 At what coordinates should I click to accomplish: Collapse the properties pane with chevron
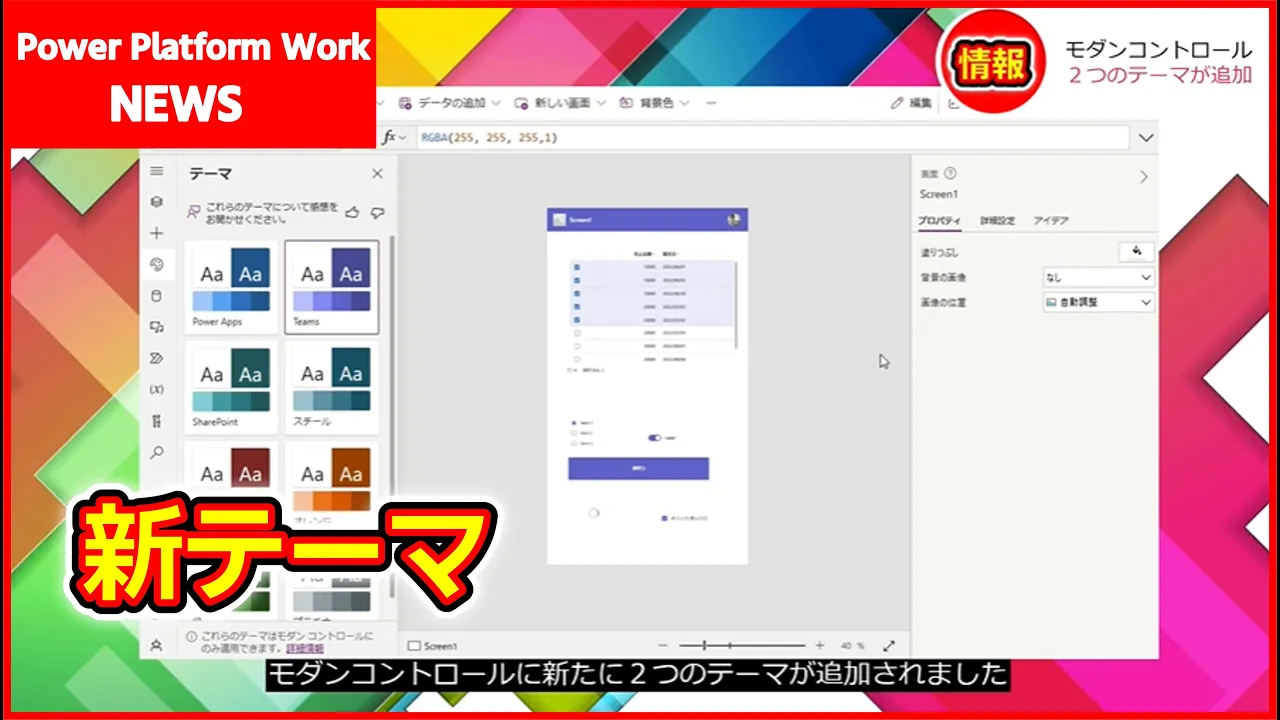tap(1144, 176)
